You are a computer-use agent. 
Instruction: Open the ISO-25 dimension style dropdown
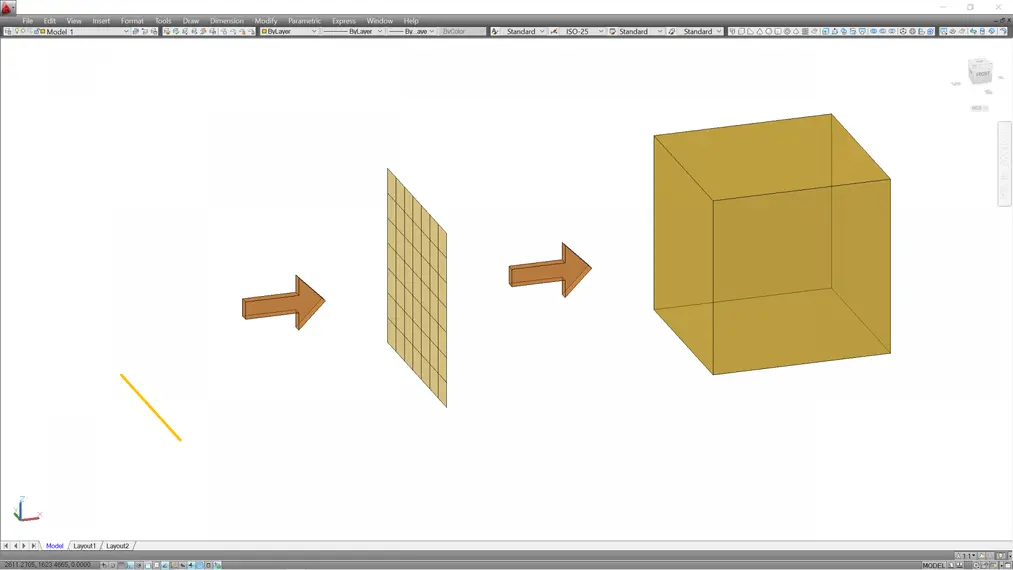pos(600,31)
